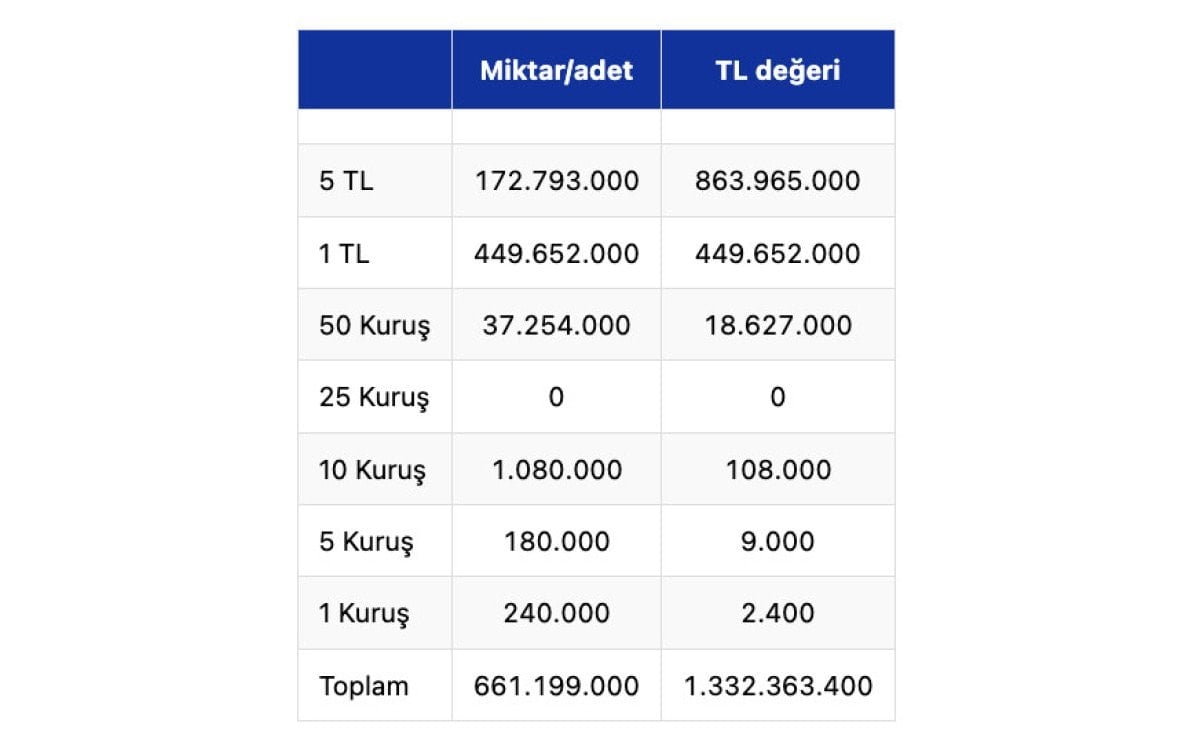Screen dimensions: 1200x738
Task: Select the 1.080.000 quantity cell
Action: [556, 470]
